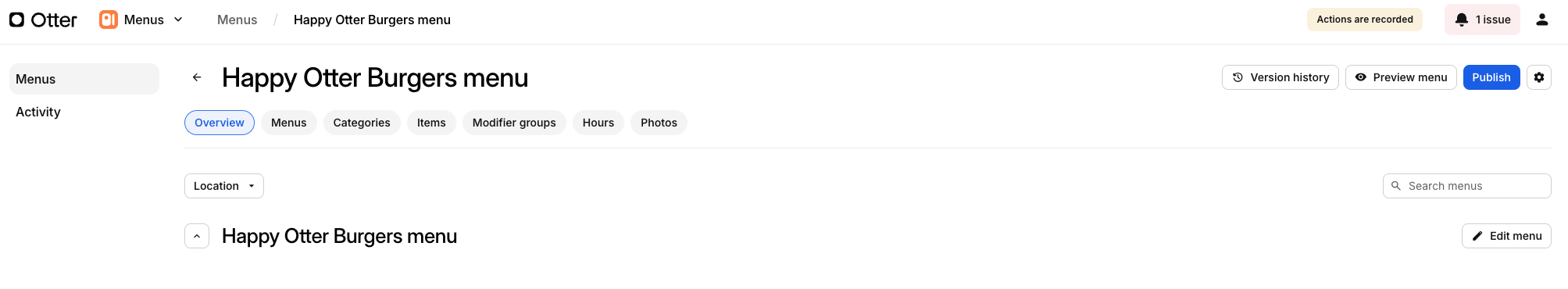Click the search magnifier icon

point(1396,186)
